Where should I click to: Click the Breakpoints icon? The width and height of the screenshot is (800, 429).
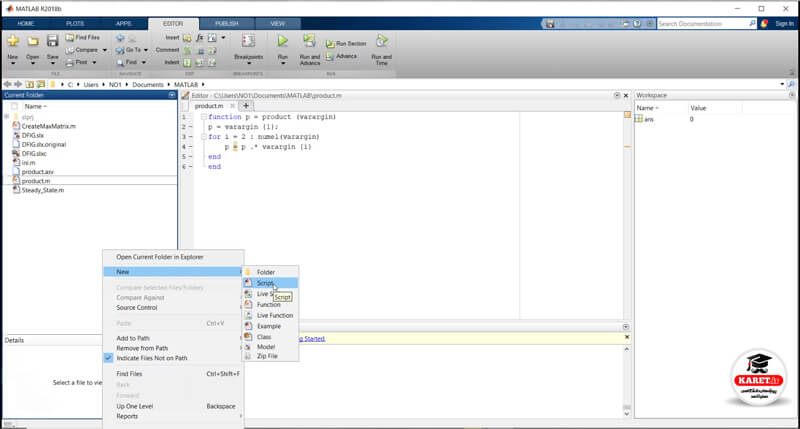click(x=248, y=41)
